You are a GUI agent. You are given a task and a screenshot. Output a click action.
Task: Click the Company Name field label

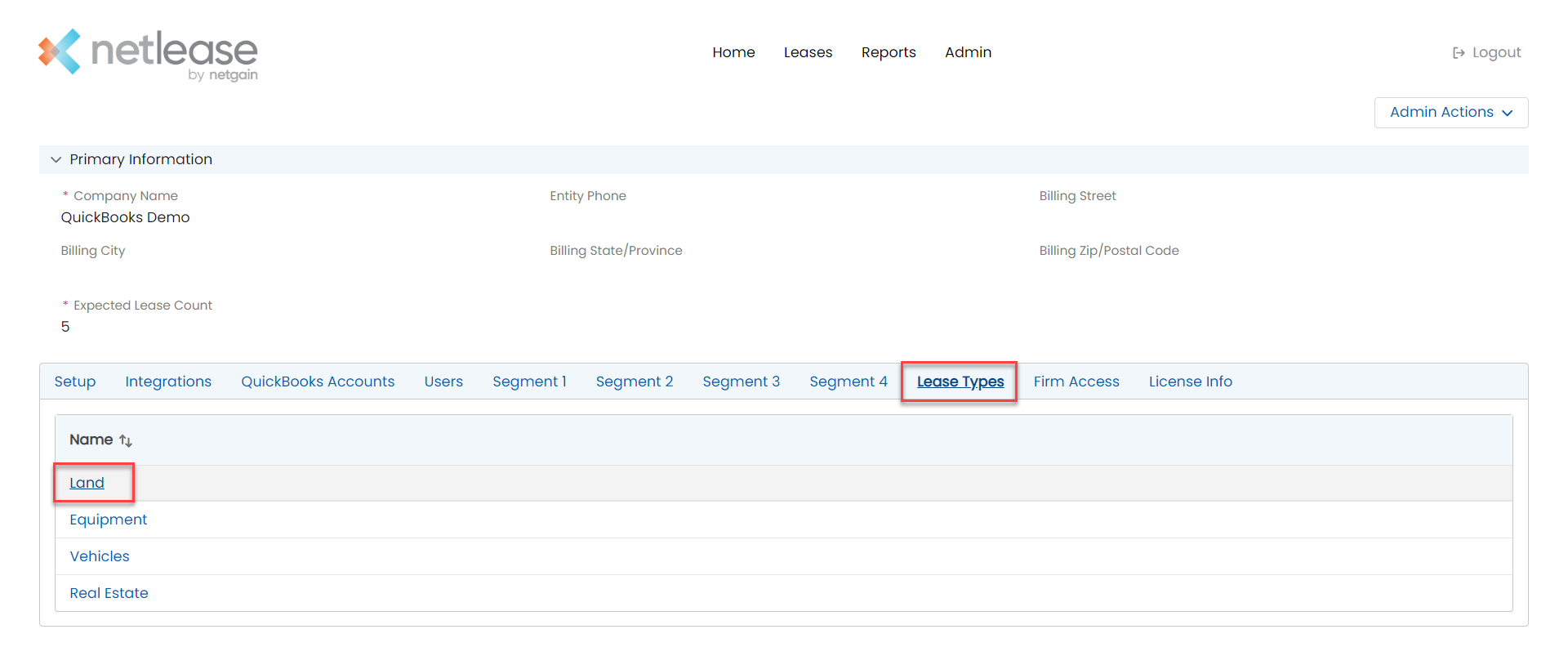tap(126, 196)
